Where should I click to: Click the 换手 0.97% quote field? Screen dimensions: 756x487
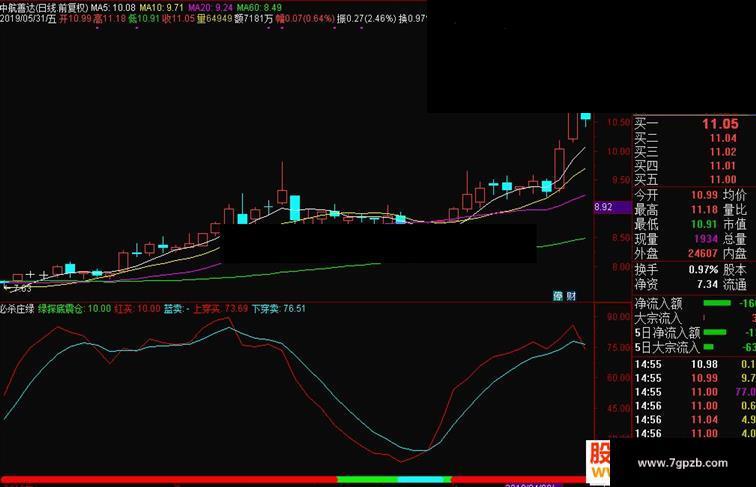pos(676,270)
